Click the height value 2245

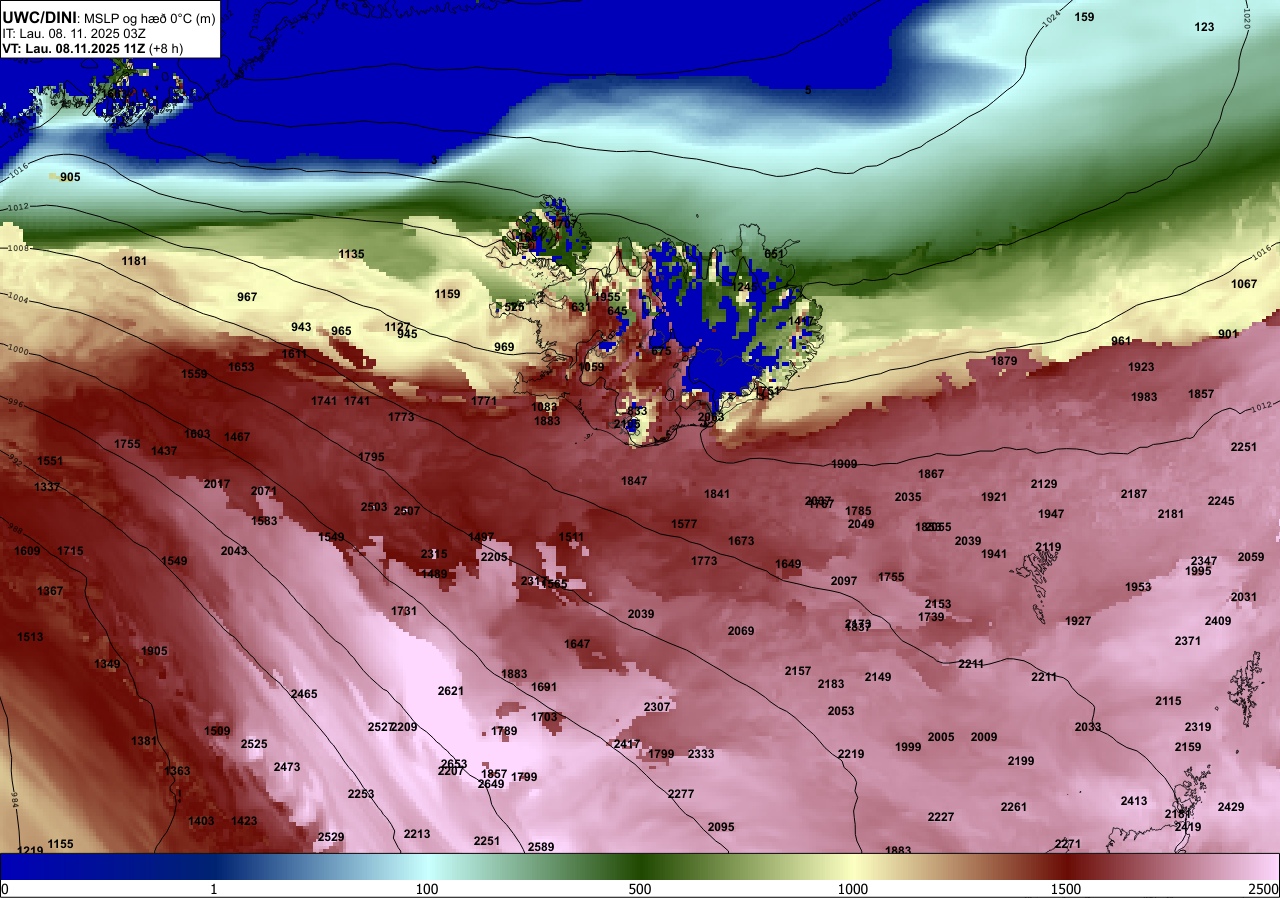click(1221, 501)
